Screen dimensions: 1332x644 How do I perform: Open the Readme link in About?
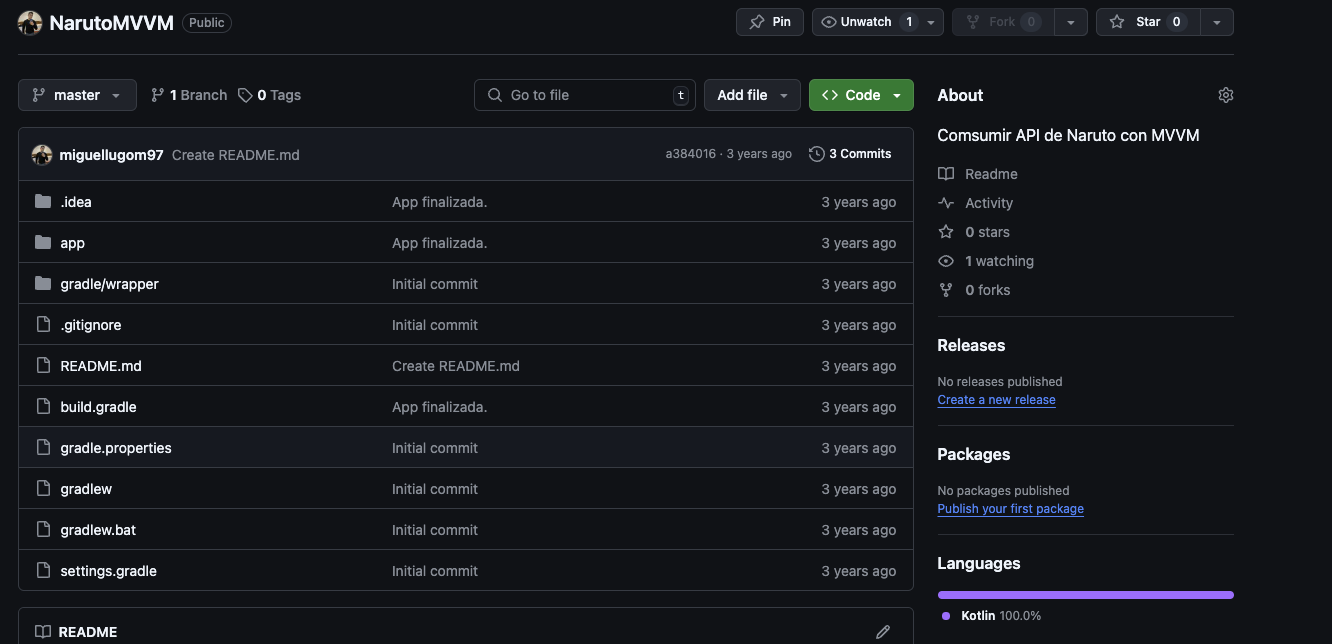(978, 174)
